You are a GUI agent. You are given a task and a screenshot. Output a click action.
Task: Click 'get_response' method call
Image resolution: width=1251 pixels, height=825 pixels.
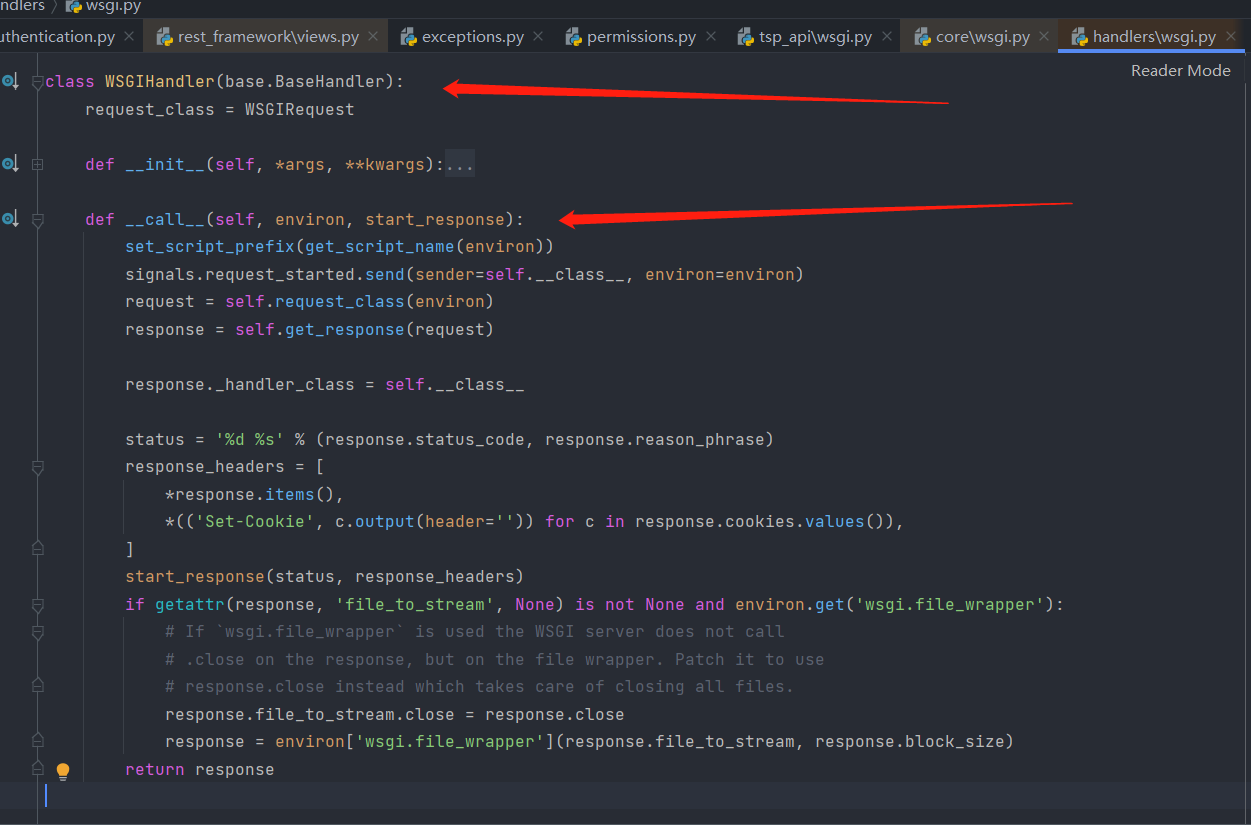(345, 329)
